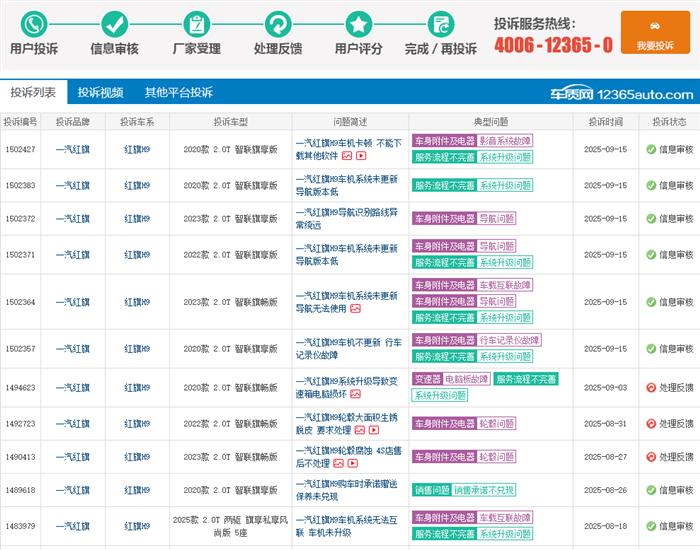Viewport: 700px width, 550px height.
Task: Click the 轮毂问题 tag in row 1492723
Action: pos(497,423)
